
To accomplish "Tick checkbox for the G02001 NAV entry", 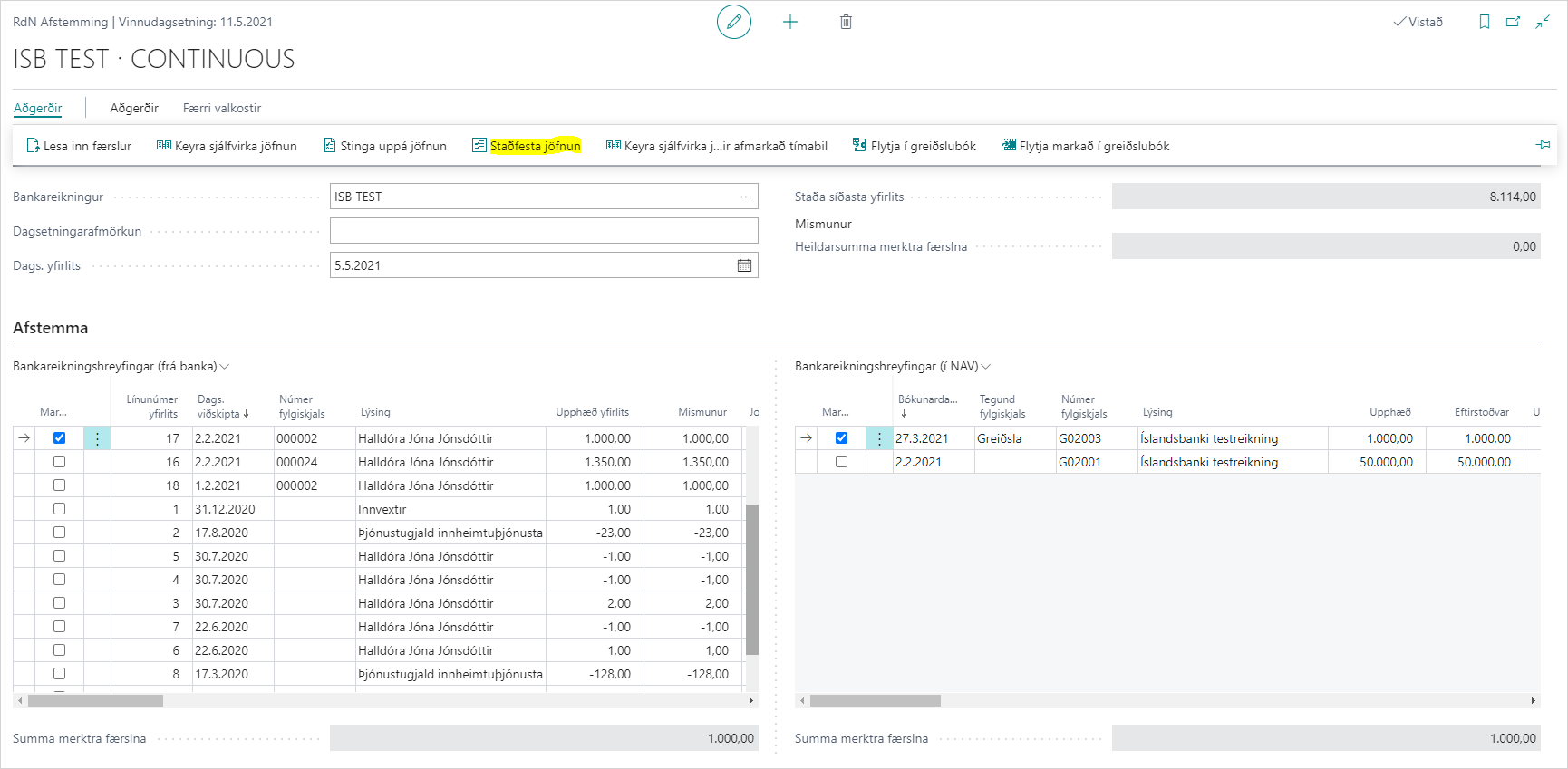I will pos(841,462).
